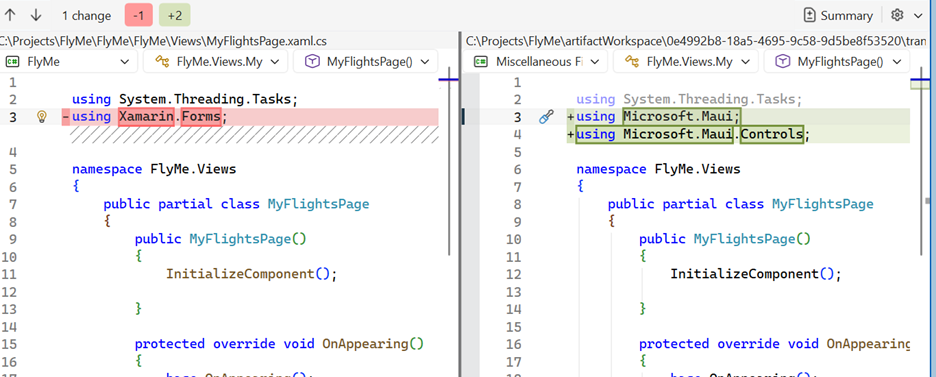Click the red -1 removed lines badge
The image size is (936, 377).
[x=138, y=16]
